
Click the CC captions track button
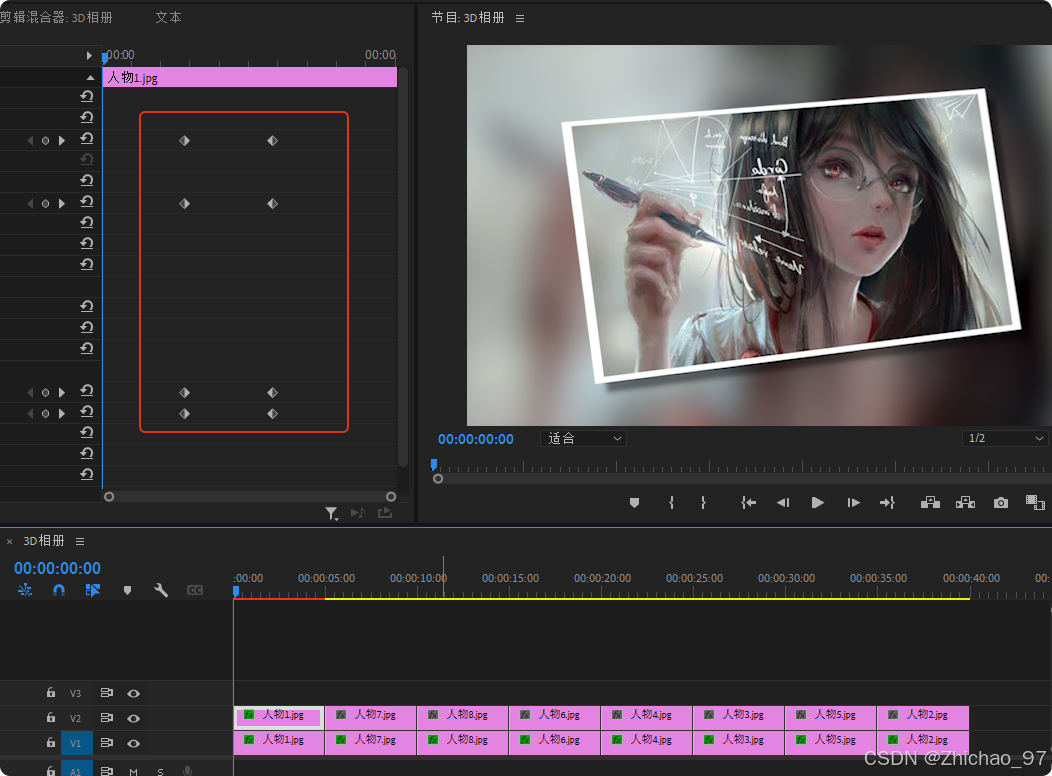[x=195, y=590]
